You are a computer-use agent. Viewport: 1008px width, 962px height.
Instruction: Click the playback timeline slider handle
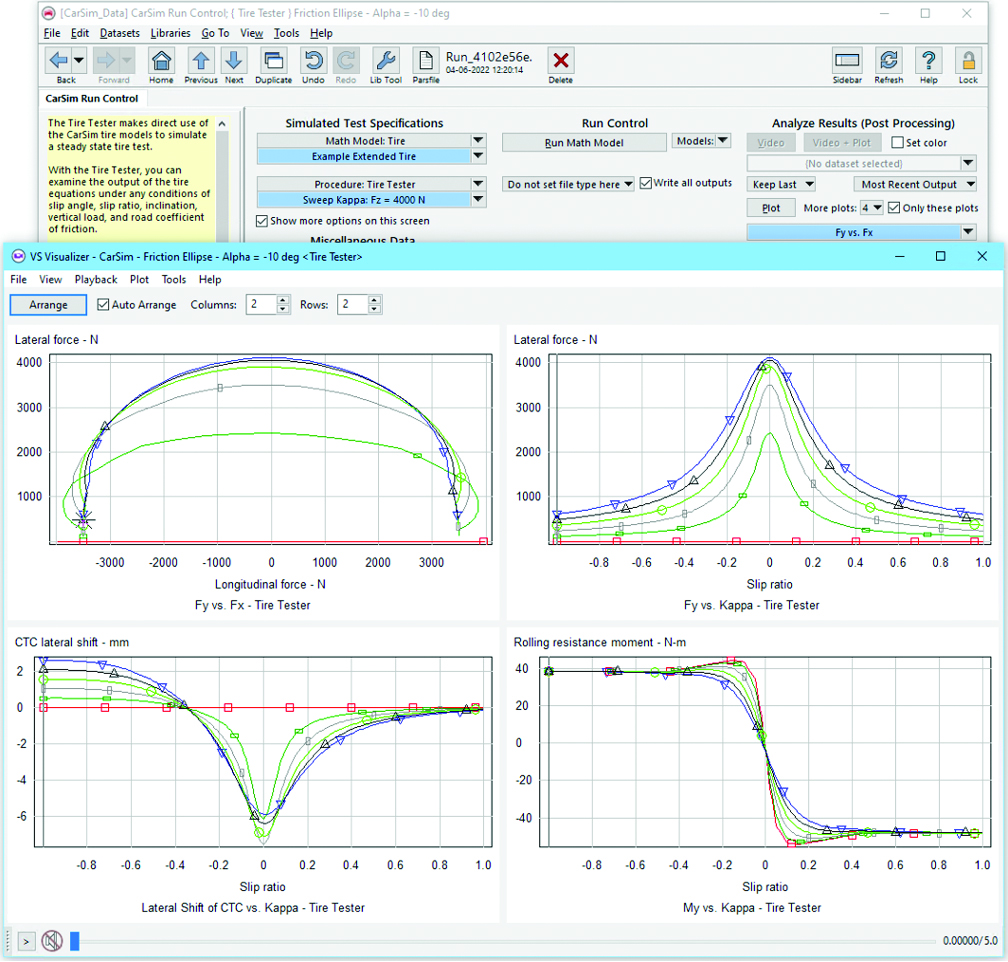point(75,941)
